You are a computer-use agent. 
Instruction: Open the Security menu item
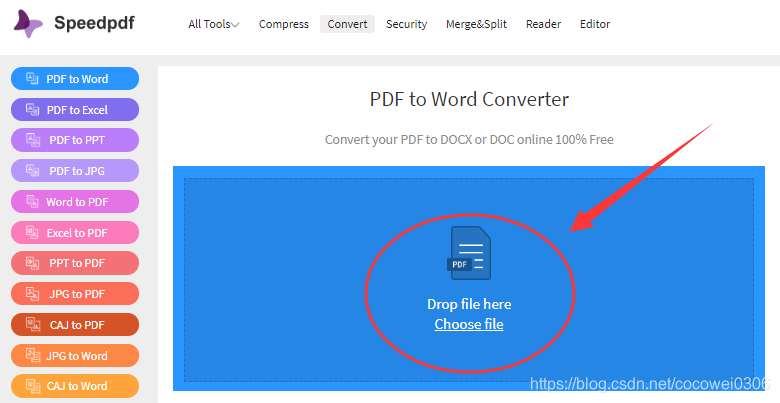tap(406, 24)
